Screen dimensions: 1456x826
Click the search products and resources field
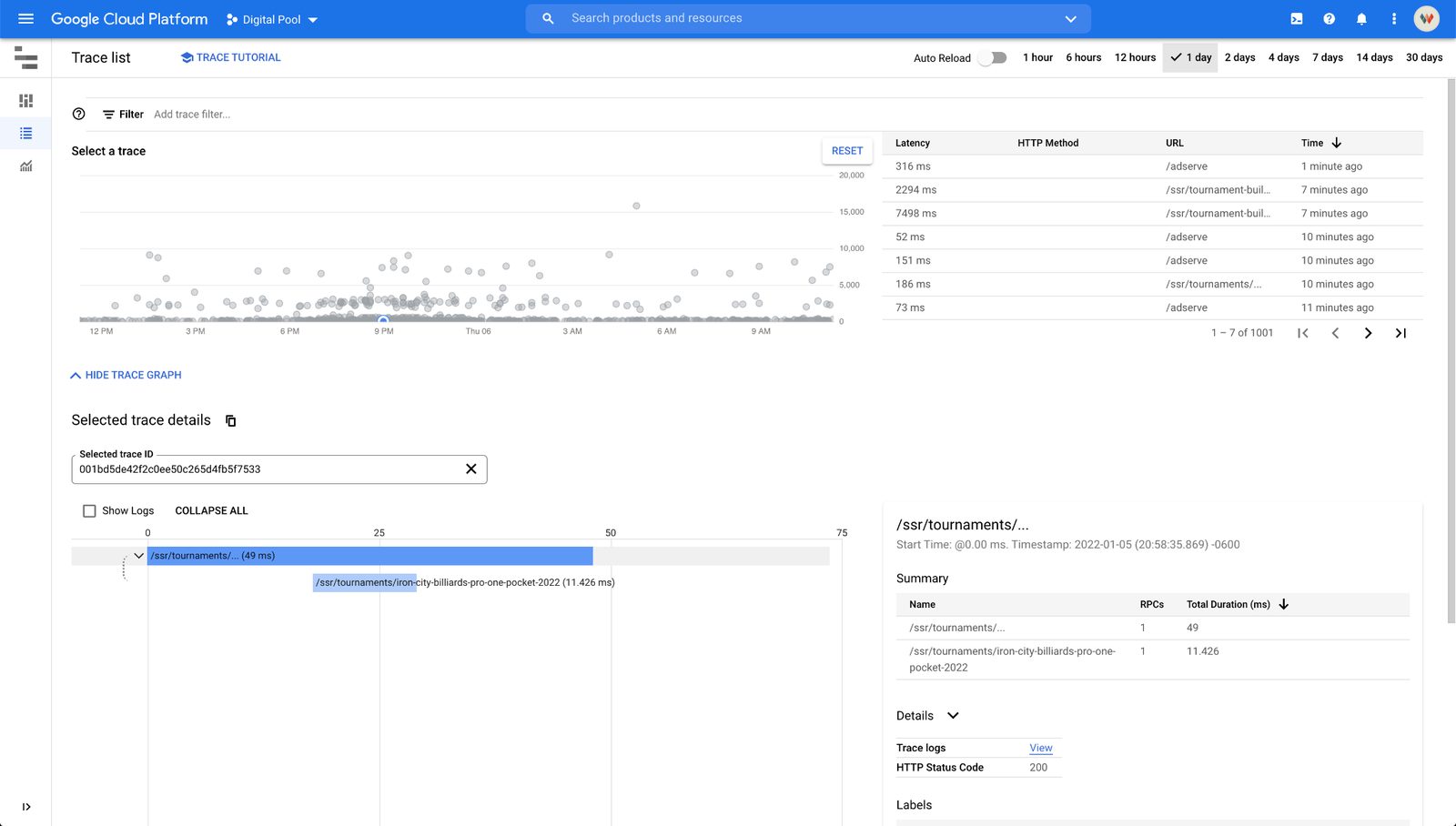808,18
